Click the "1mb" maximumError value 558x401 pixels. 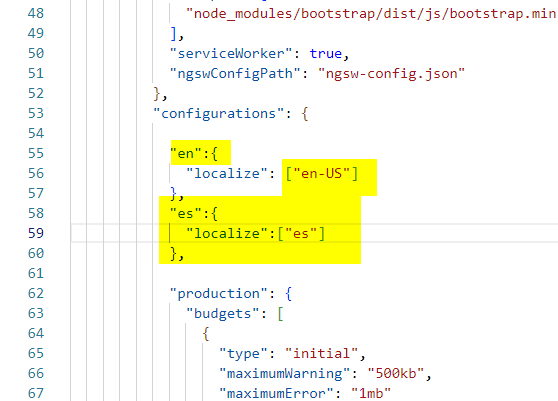(371, 393)
